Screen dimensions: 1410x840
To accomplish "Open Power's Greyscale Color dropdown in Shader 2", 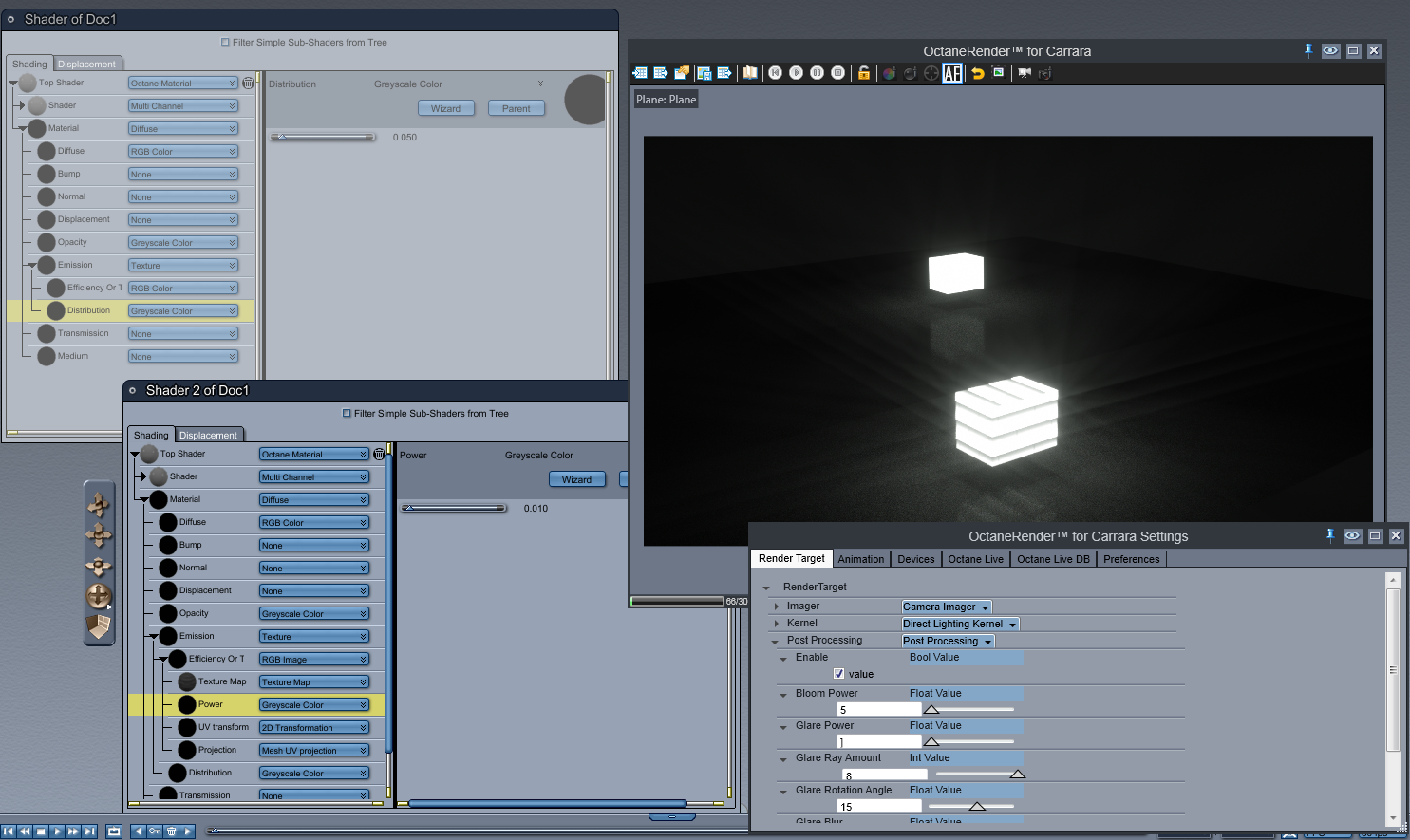I will pos(314,705).
